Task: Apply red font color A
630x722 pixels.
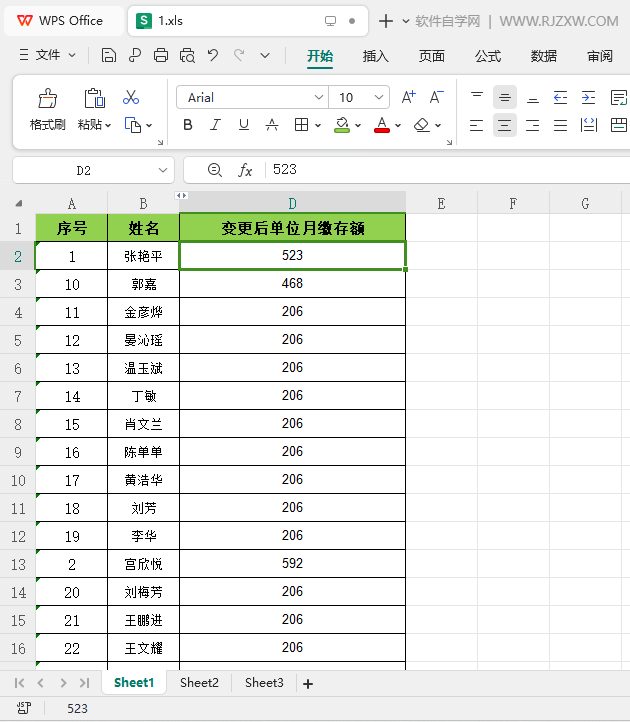Action: 382,125
